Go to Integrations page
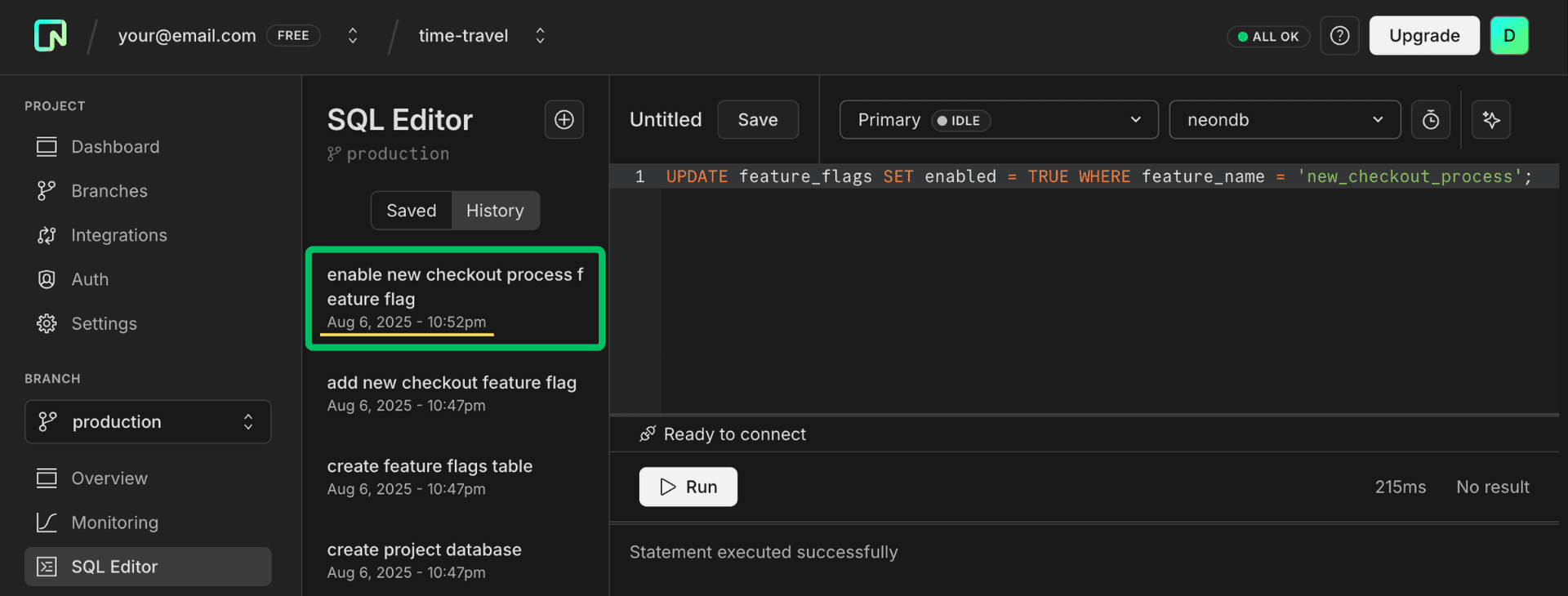The image size is (1568, 596). [x=118, y=235]
